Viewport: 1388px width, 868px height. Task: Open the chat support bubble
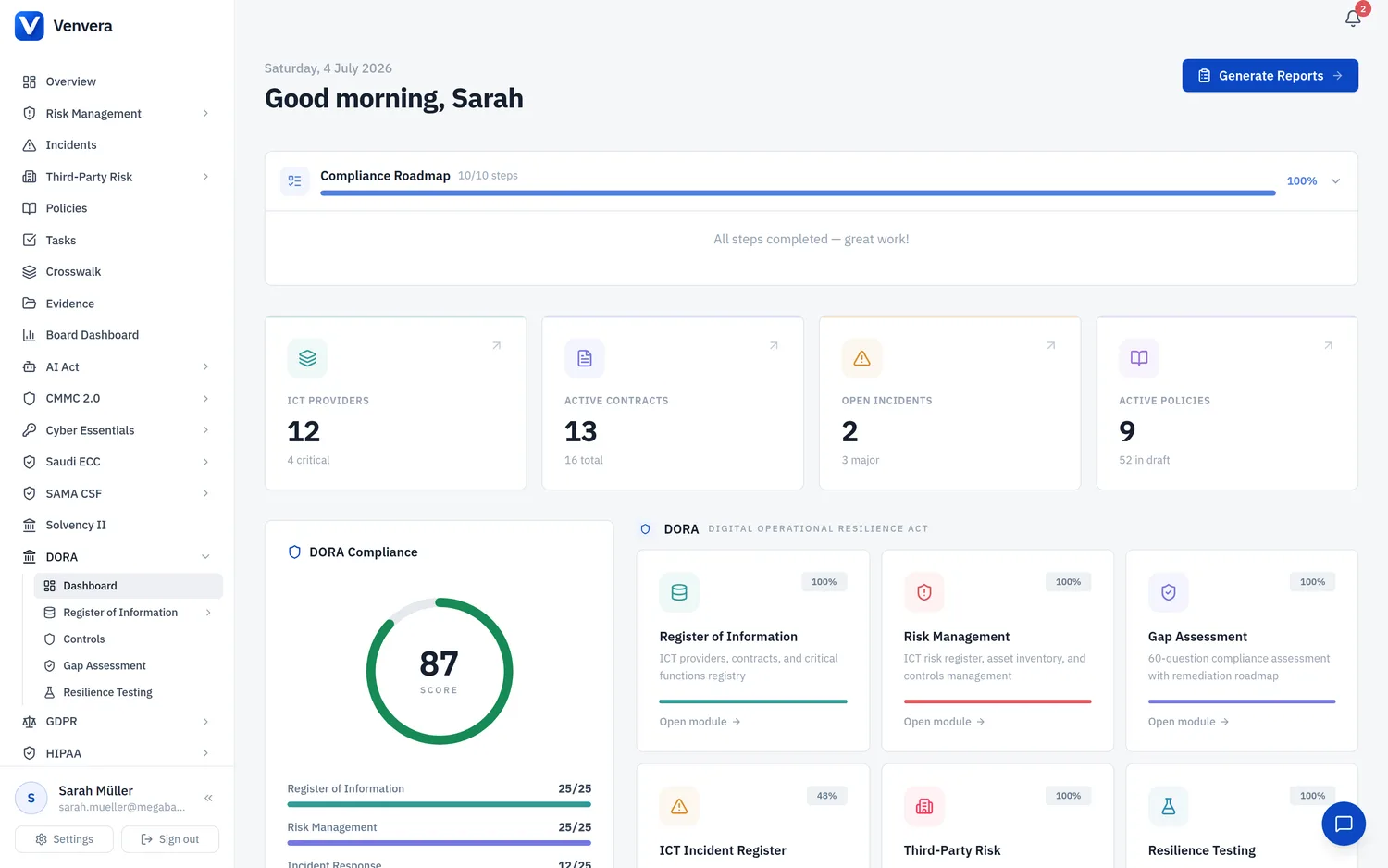[x=1344, y=824]
